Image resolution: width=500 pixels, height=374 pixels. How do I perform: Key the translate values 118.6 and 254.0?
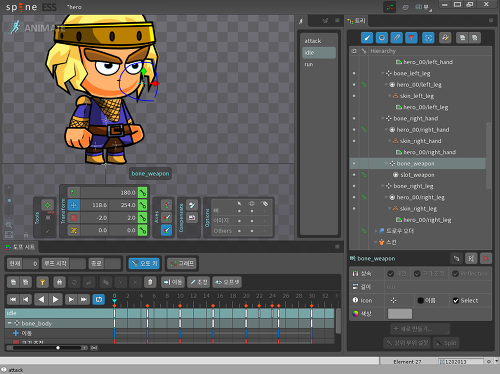[x=142, y=205]
